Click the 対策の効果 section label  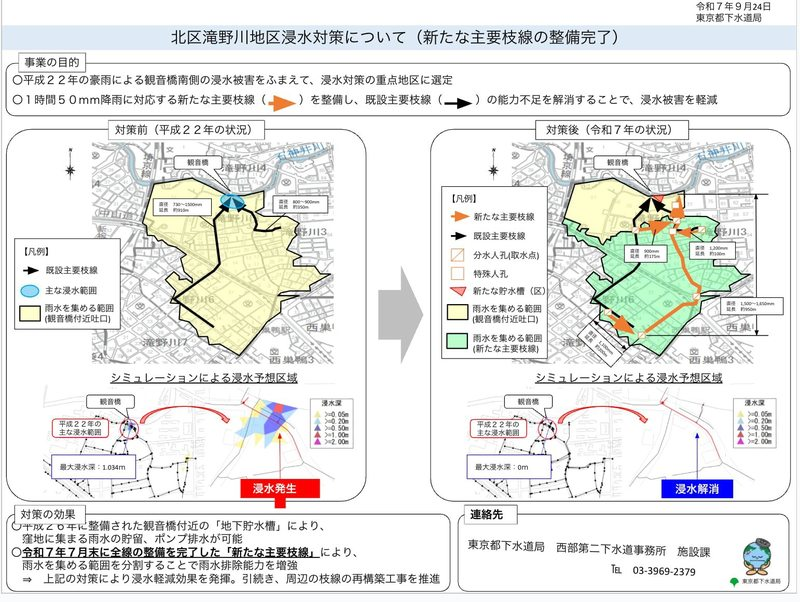[47, 514]
